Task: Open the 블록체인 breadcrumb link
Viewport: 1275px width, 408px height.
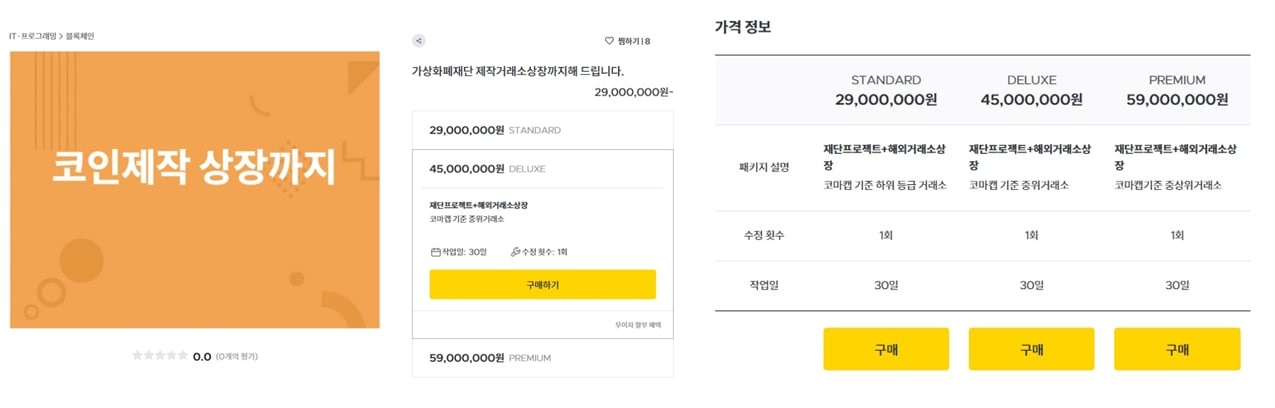Action: 80,36
